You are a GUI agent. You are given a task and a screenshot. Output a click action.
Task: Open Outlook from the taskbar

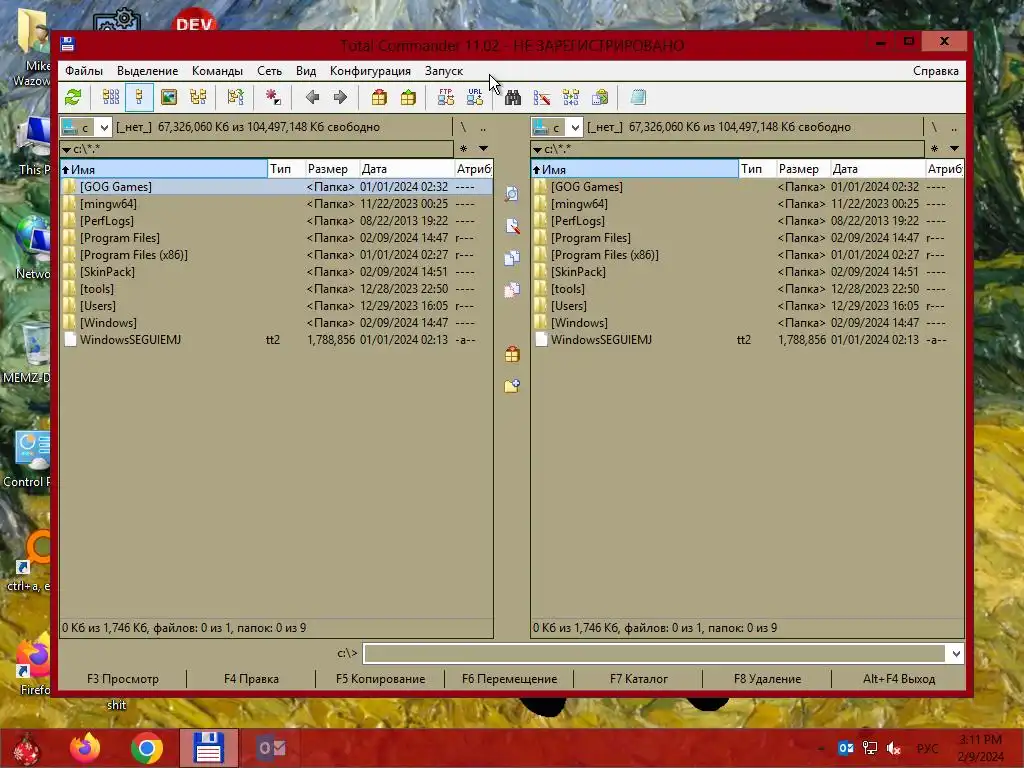(x=270, y=748)
